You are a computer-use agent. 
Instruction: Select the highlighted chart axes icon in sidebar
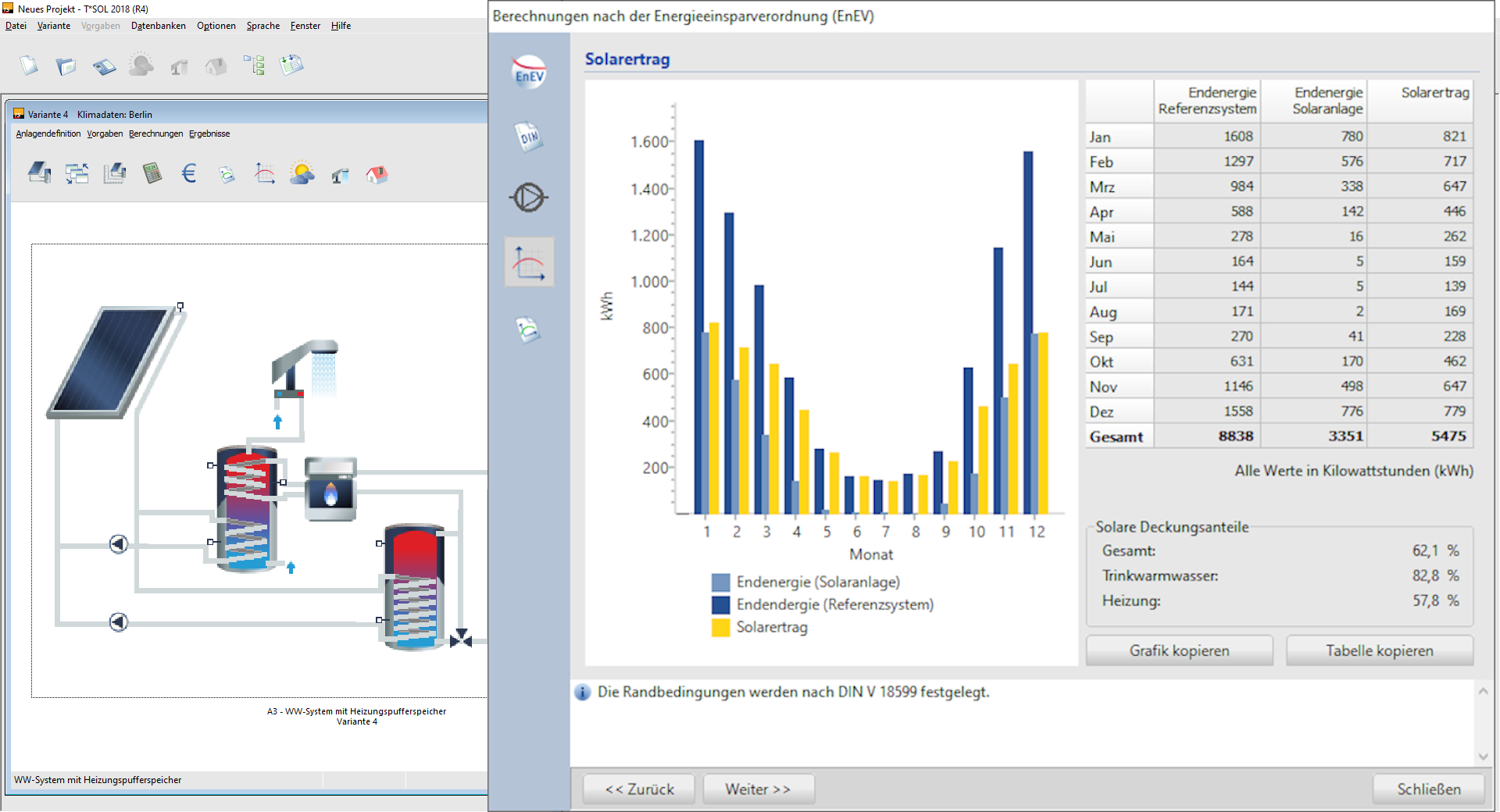tap(529, 262)
